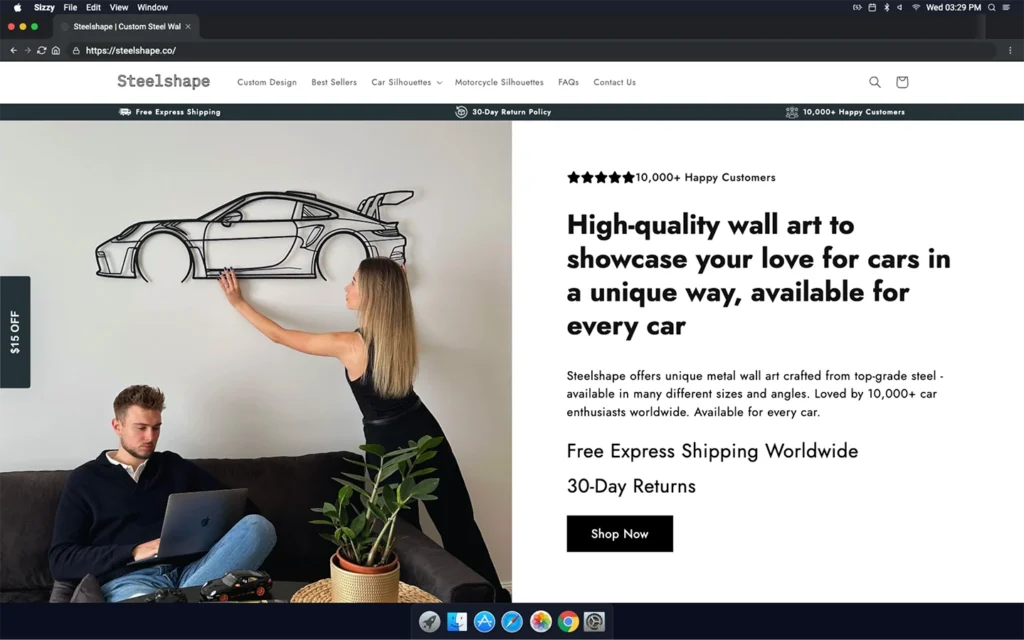Open the shopping cart icon
Viewport: 1024px width, 640px height.
(x=901, y=82)
